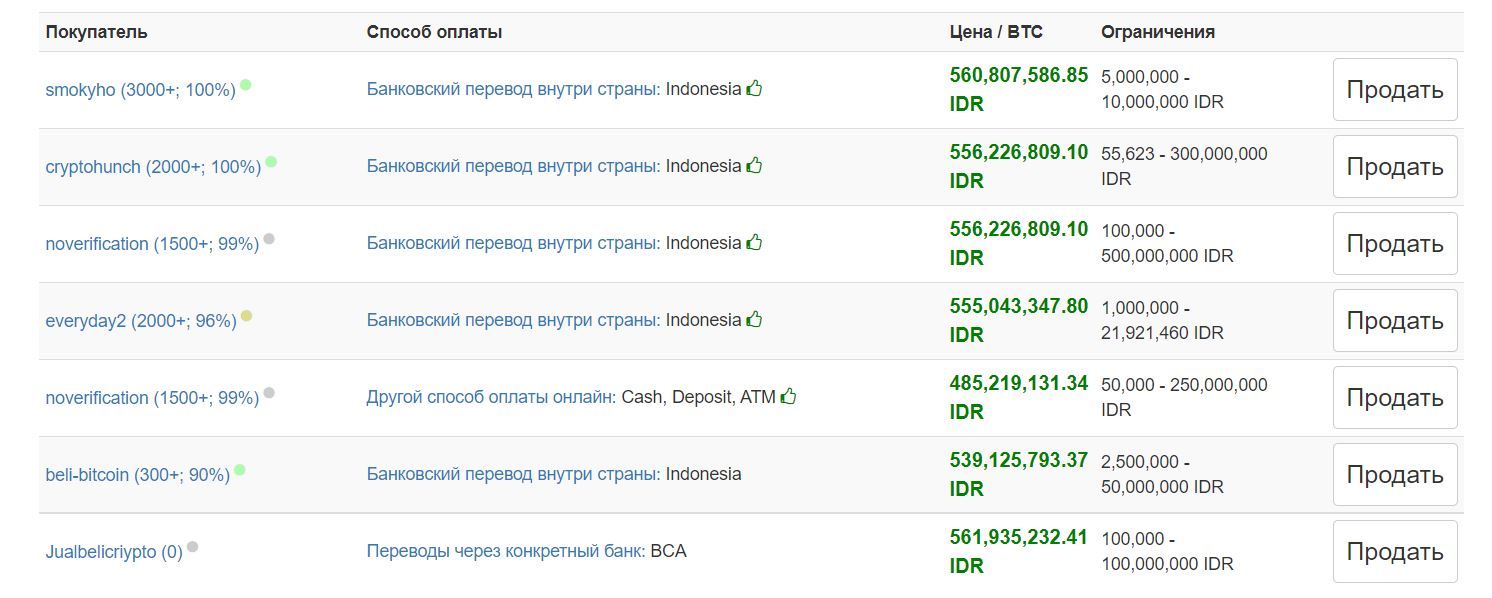The height and width of the screenshot is (598, 1492).
Task: Open beli-bitcoin (300+; 90%) profile
Action: tap(138, 475)
